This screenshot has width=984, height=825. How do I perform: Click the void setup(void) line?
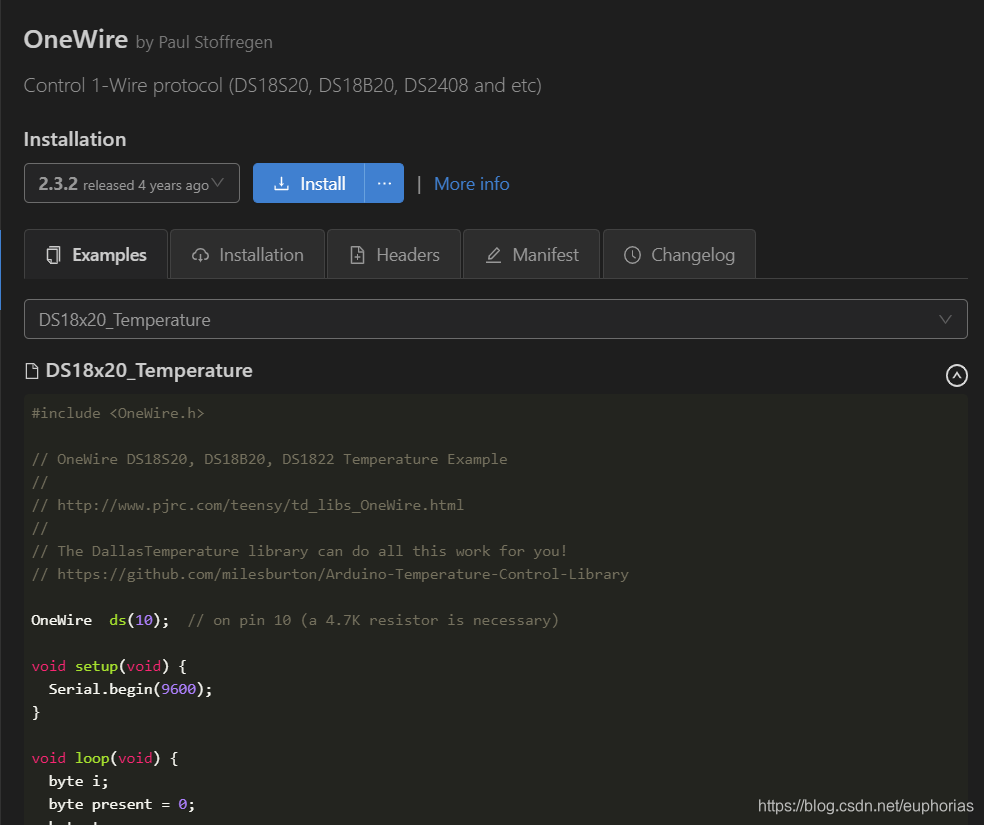click(109, 666)
